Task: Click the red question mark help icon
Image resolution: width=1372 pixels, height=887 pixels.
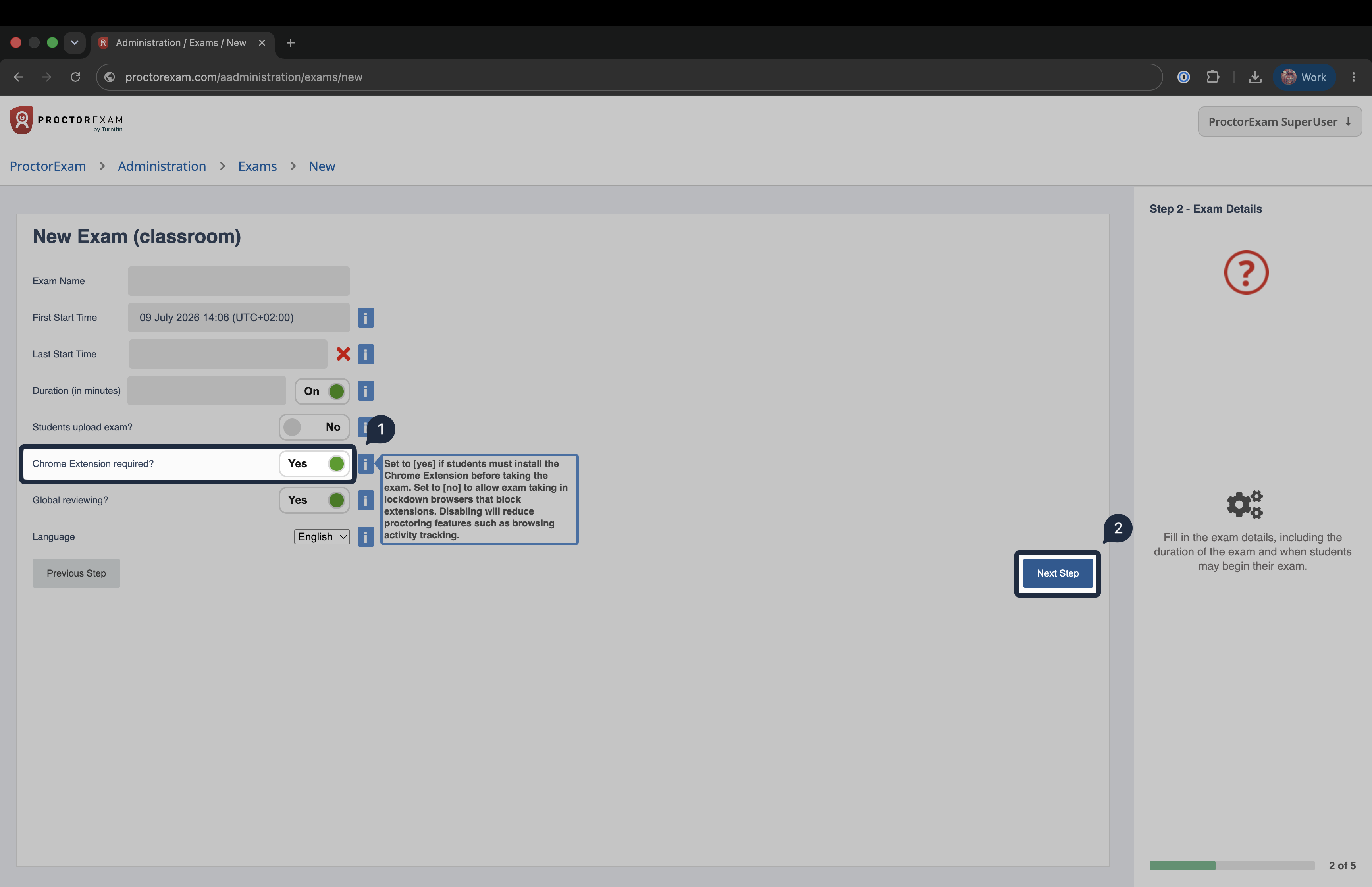Action: pyautogui.click(x=1246, y=272)
